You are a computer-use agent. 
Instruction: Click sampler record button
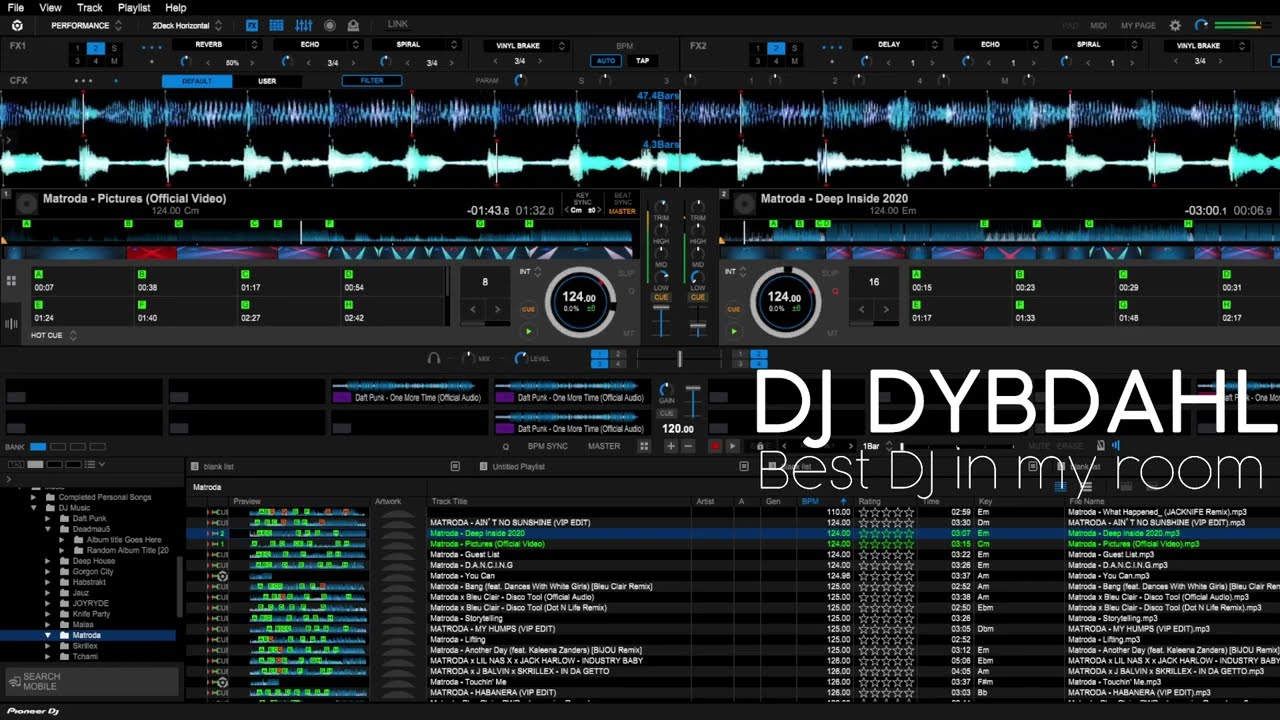714,446
